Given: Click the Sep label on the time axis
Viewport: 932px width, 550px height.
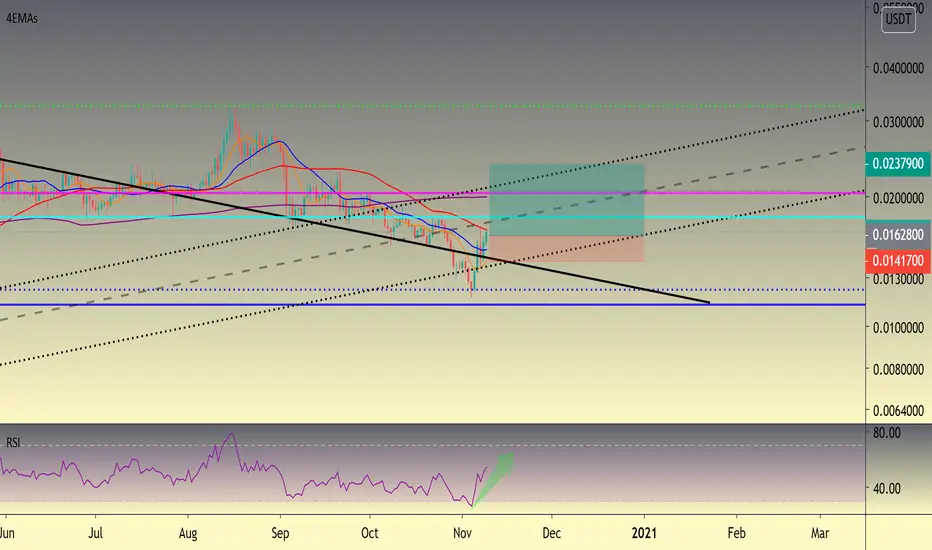Looking at the screenshot, I should click(280, 533).
